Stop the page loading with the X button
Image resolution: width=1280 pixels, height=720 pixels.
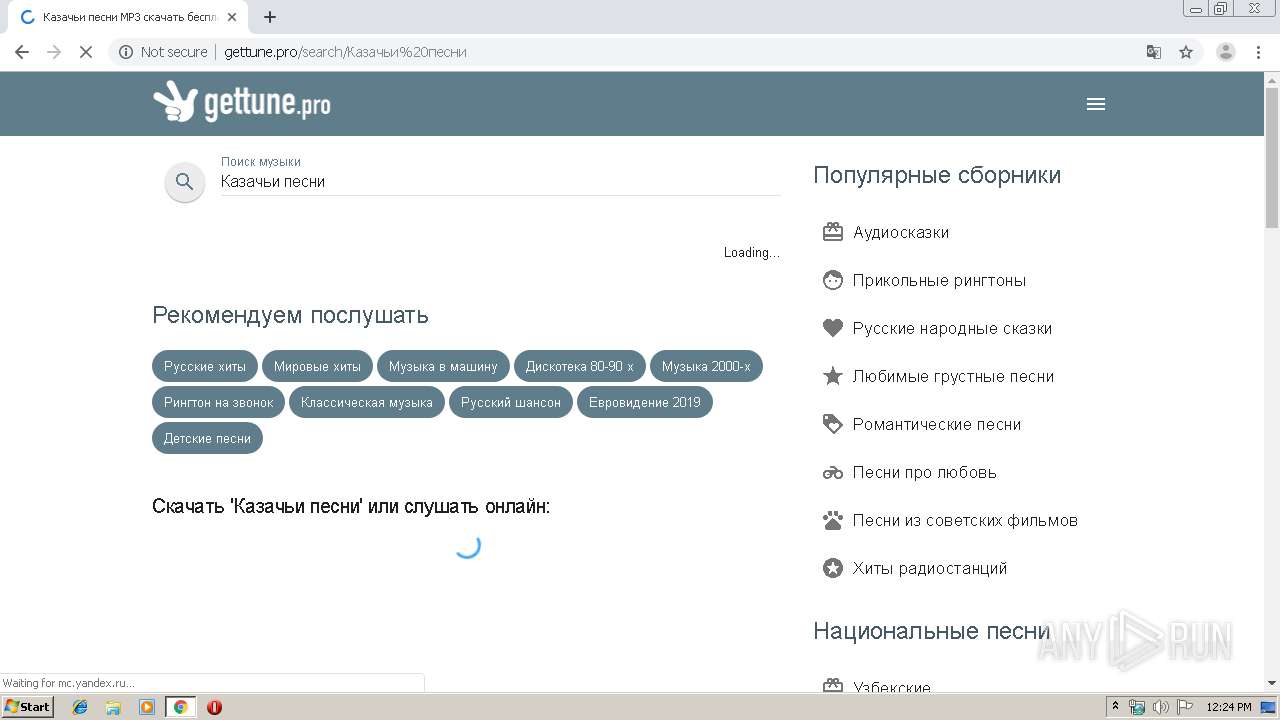pos(86,52)
